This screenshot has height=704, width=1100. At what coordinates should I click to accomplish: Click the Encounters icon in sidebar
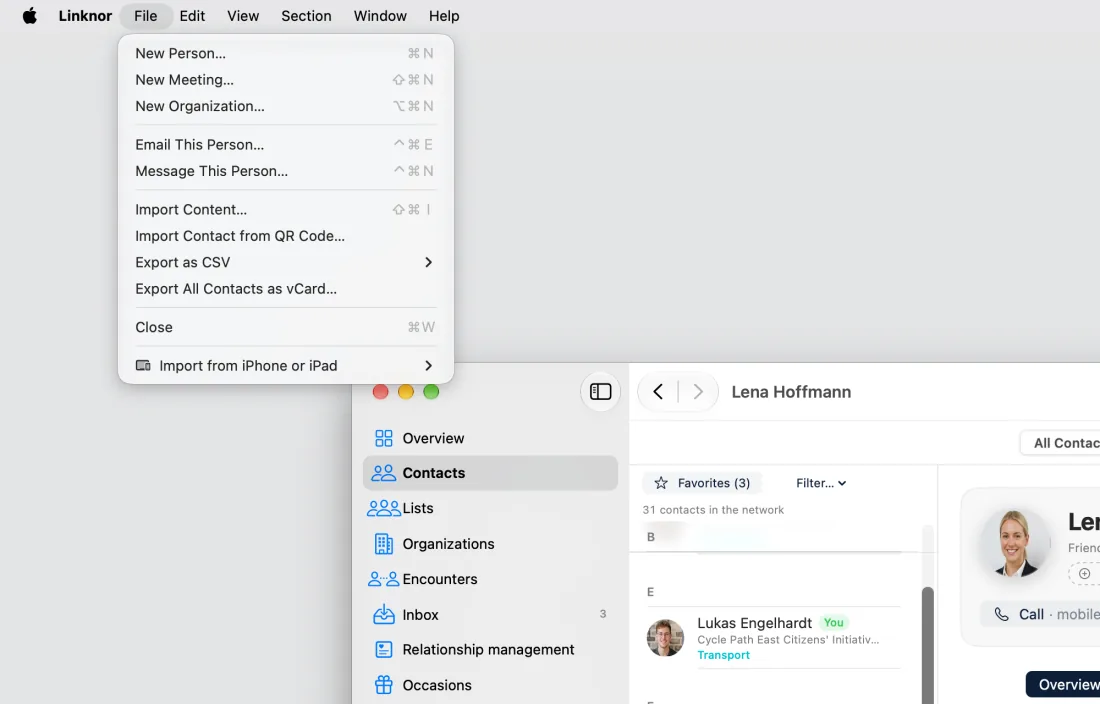[x=383, y=578]
